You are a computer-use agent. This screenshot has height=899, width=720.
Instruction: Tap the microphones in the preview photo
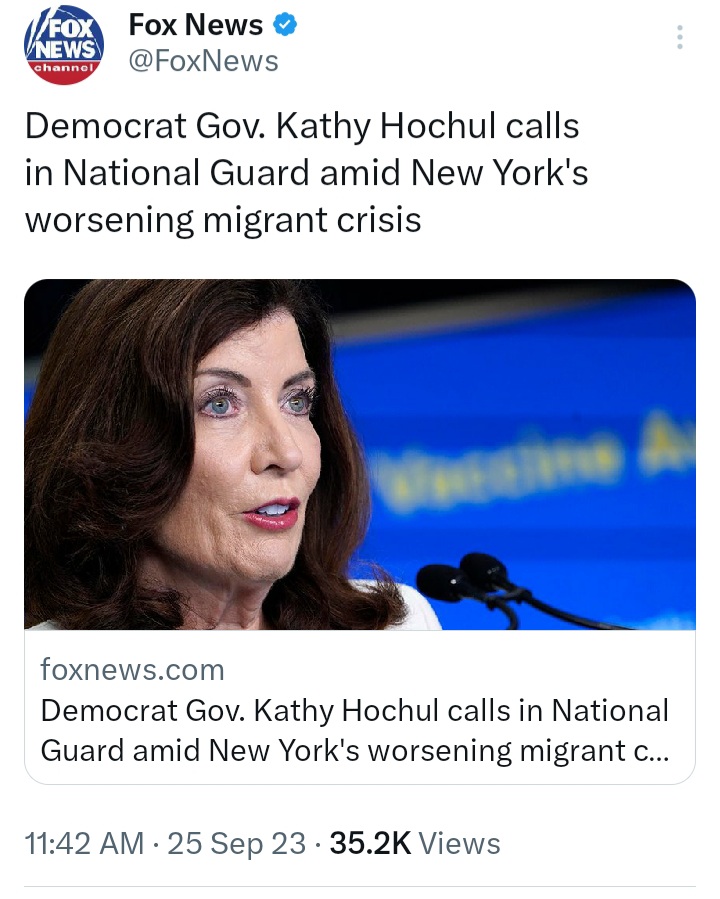[x=470, y=578]
